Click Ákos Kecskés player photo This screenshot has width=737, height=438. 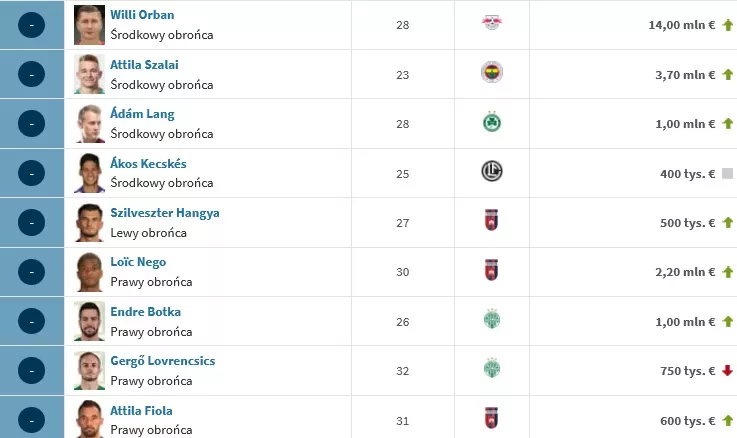(x=89, y=173)
